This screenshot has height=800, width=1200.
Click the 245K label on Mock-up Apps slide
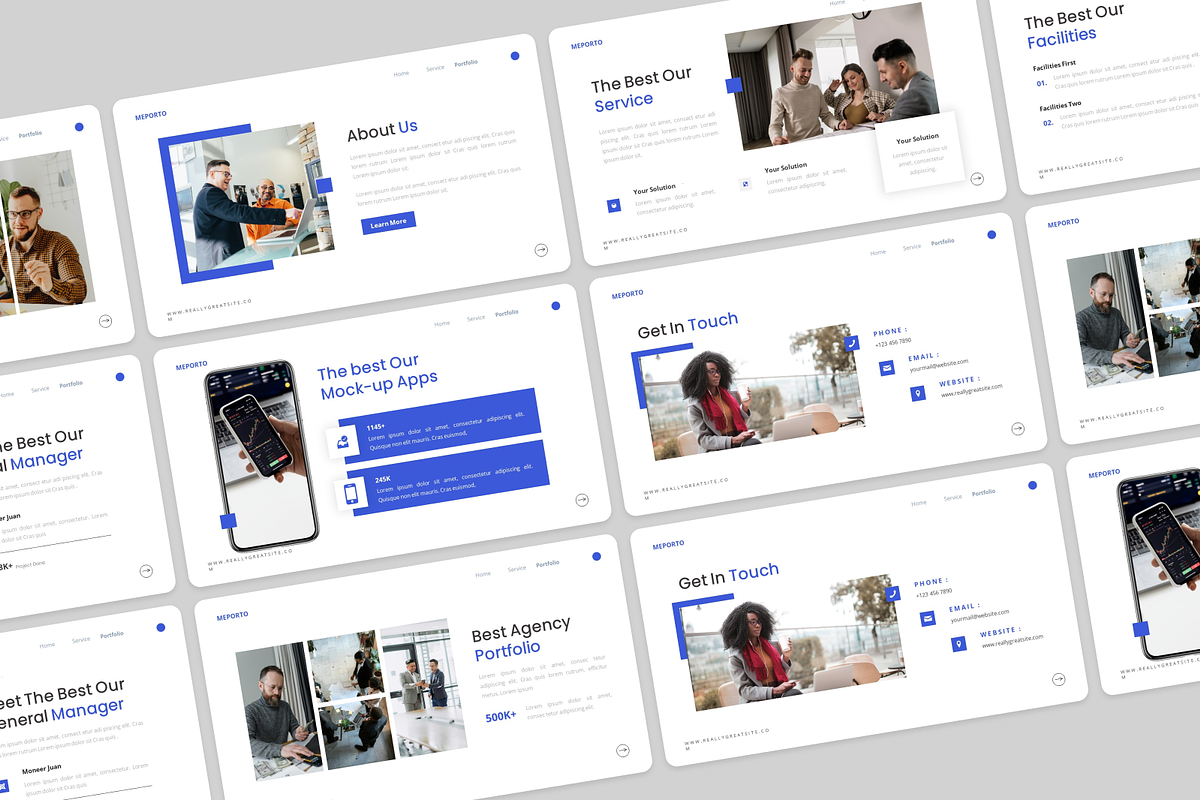(383, 480)
